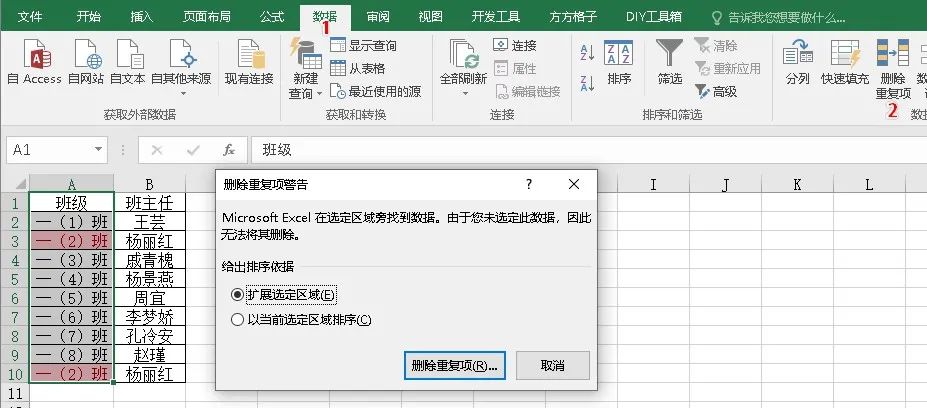Switch to the 开始 tab

[89, 17]
